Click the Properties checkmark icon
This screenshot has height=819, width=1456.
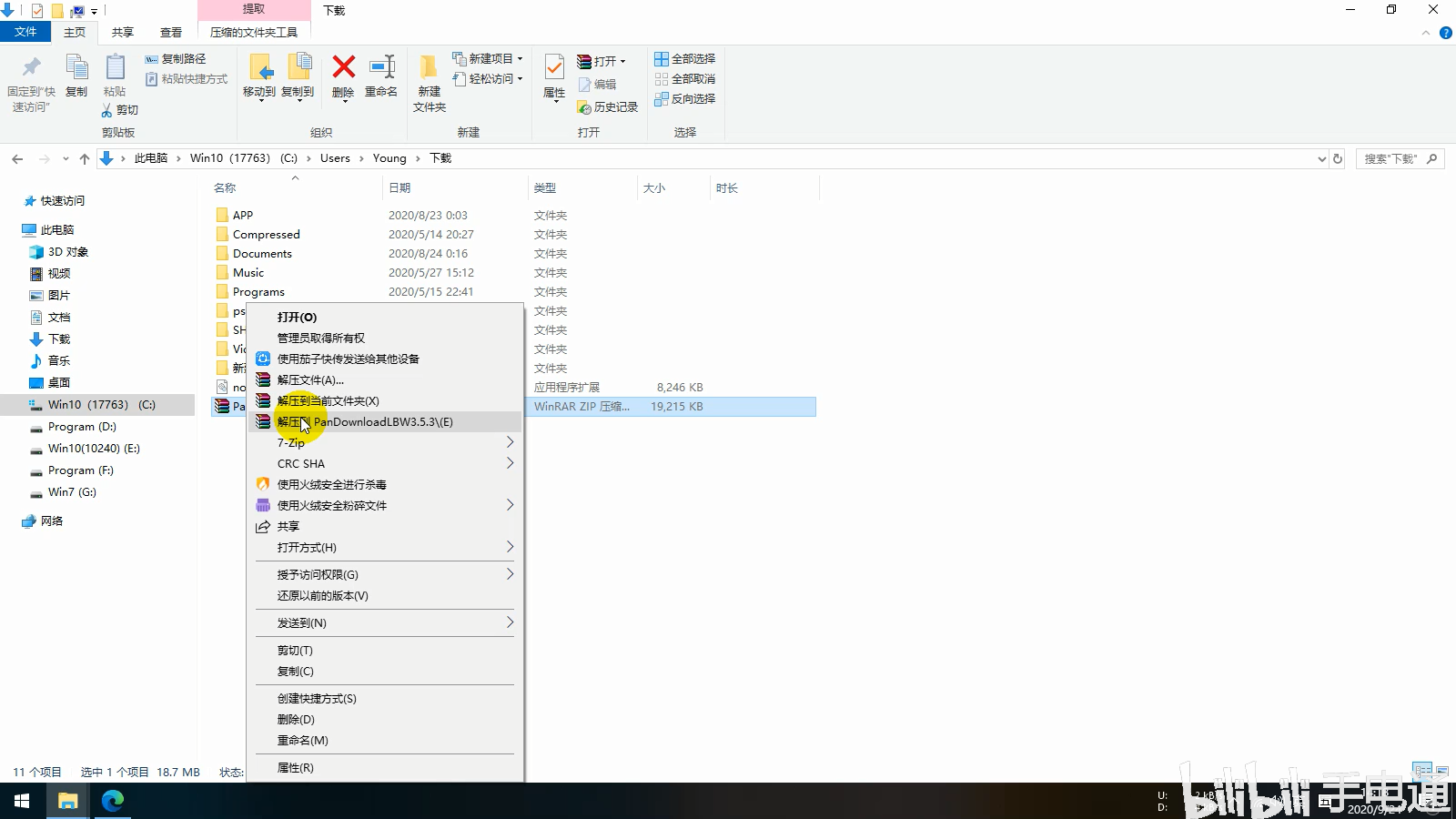click(554, 67)
